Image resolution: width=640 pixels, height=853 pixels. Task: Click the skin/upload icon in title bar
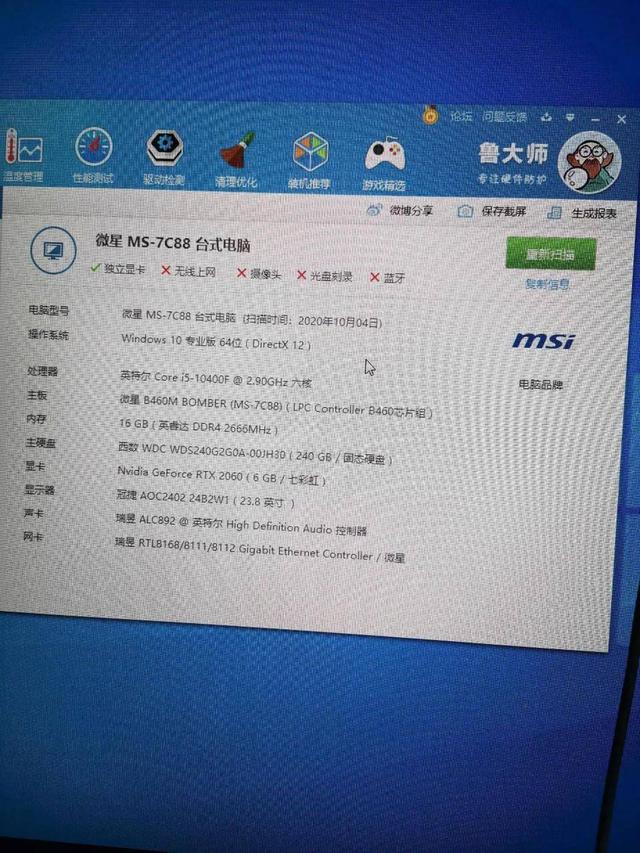546,117
